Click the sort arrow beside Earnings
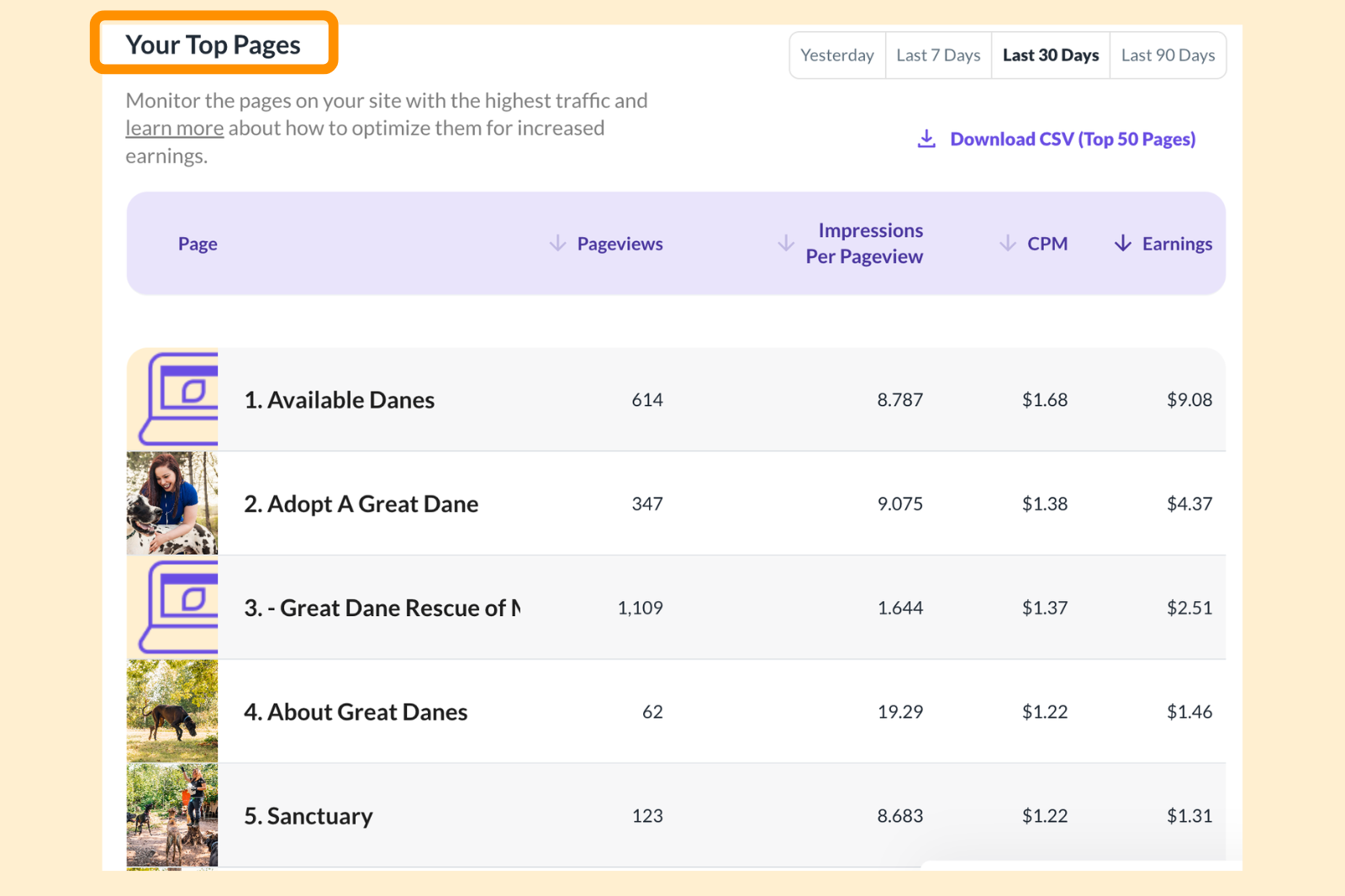1345x896 pixels. pyautogui.click(x=1121, y=243)
